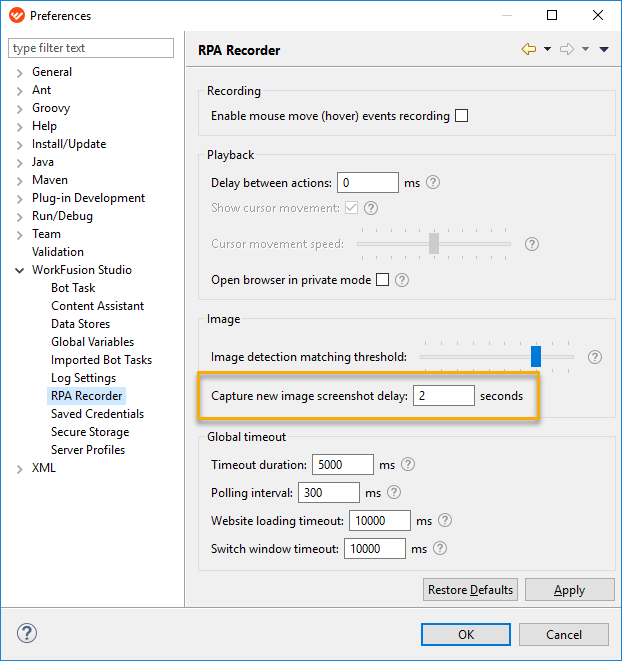Select Secure Storage page
Image resolution: width=622 pixels, height=661 pixels.
90,432
